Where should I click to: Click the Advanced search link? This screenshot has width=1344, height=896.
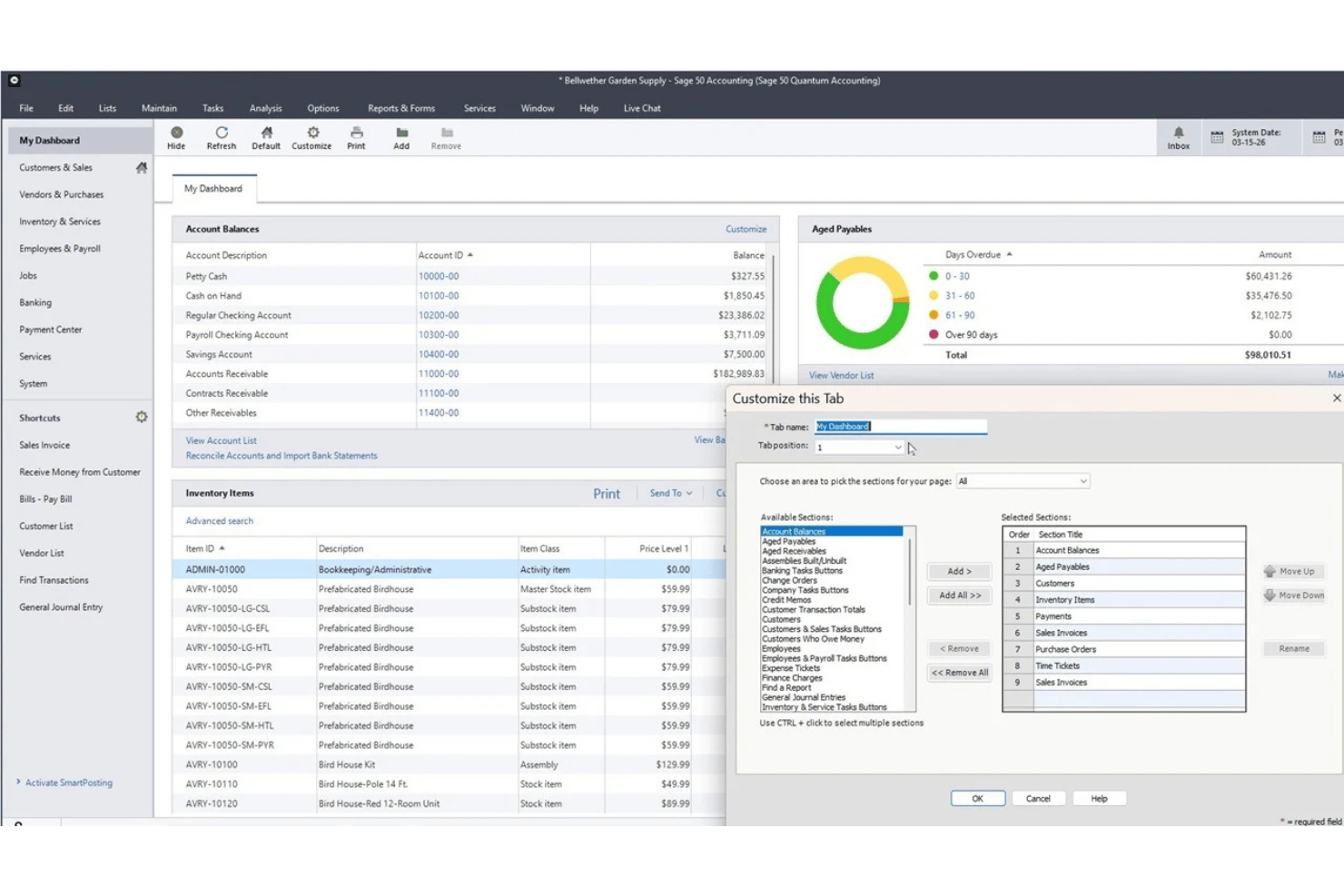click(x=219, y=521)
